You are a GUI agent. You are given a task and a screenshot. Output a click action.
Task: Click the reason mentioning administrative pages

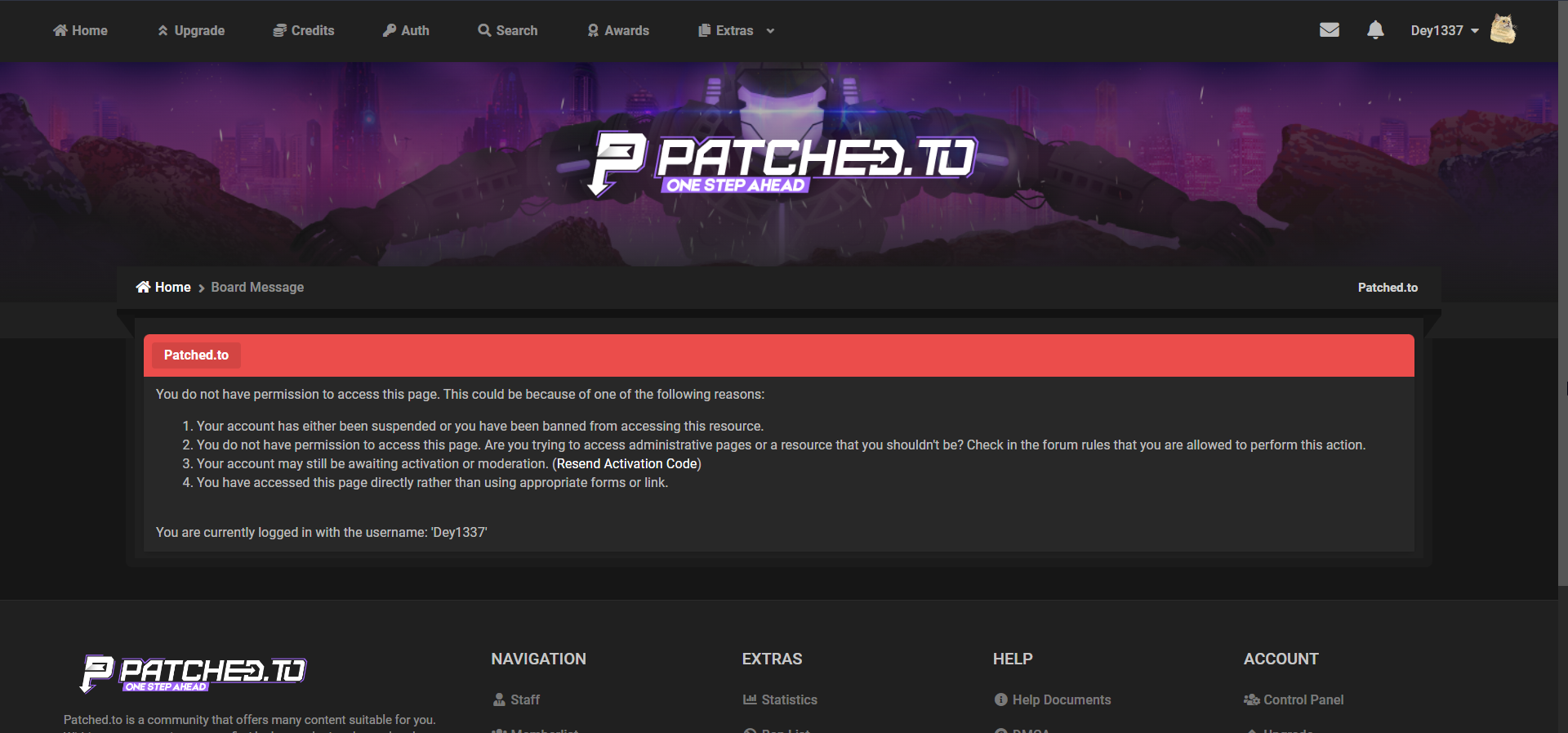[781, 445]
